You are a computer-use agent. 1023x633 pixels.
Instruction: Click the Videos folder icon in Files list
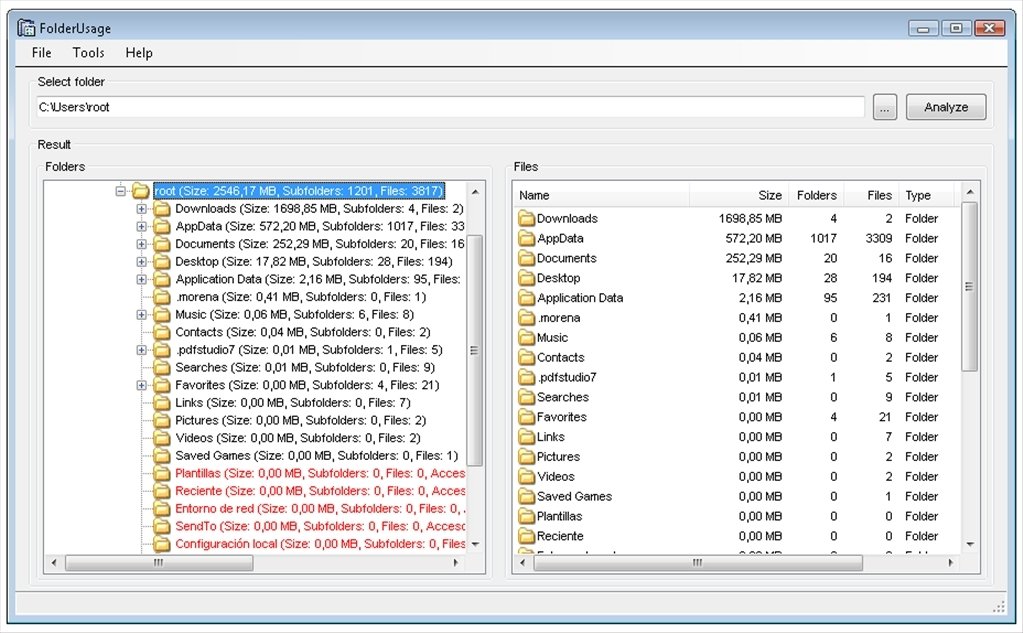tap(527, 476)
